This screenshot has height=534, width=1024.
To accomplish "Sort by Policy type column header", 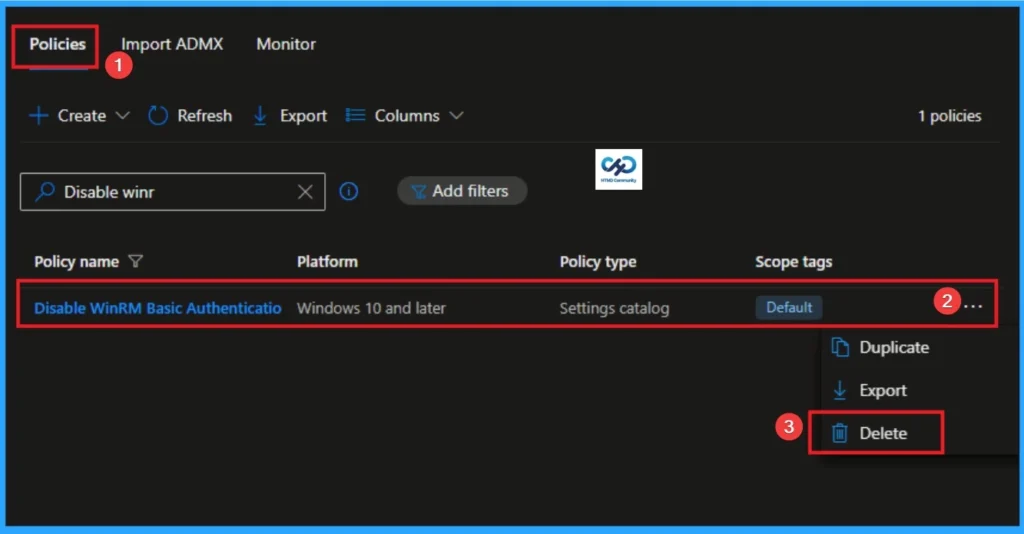I will pos(598,262).
